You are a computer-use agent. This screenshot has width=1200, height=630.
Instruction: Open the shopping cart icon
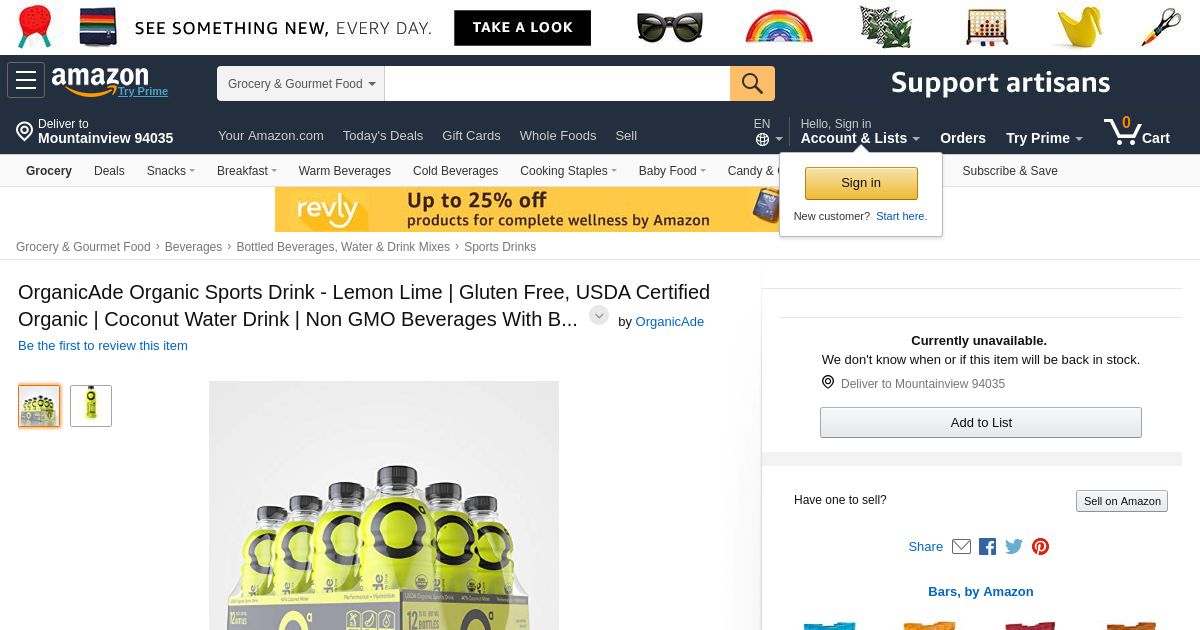tap(1136, 132)
